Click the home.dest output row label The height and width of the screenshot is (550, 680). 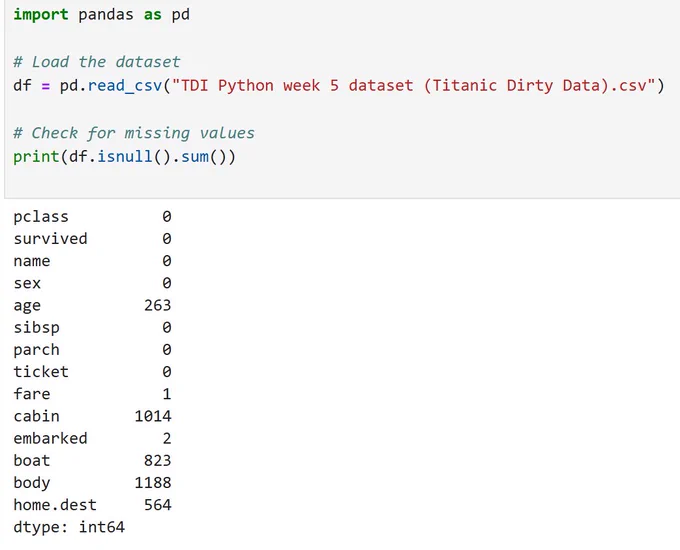tap(55, 505)
